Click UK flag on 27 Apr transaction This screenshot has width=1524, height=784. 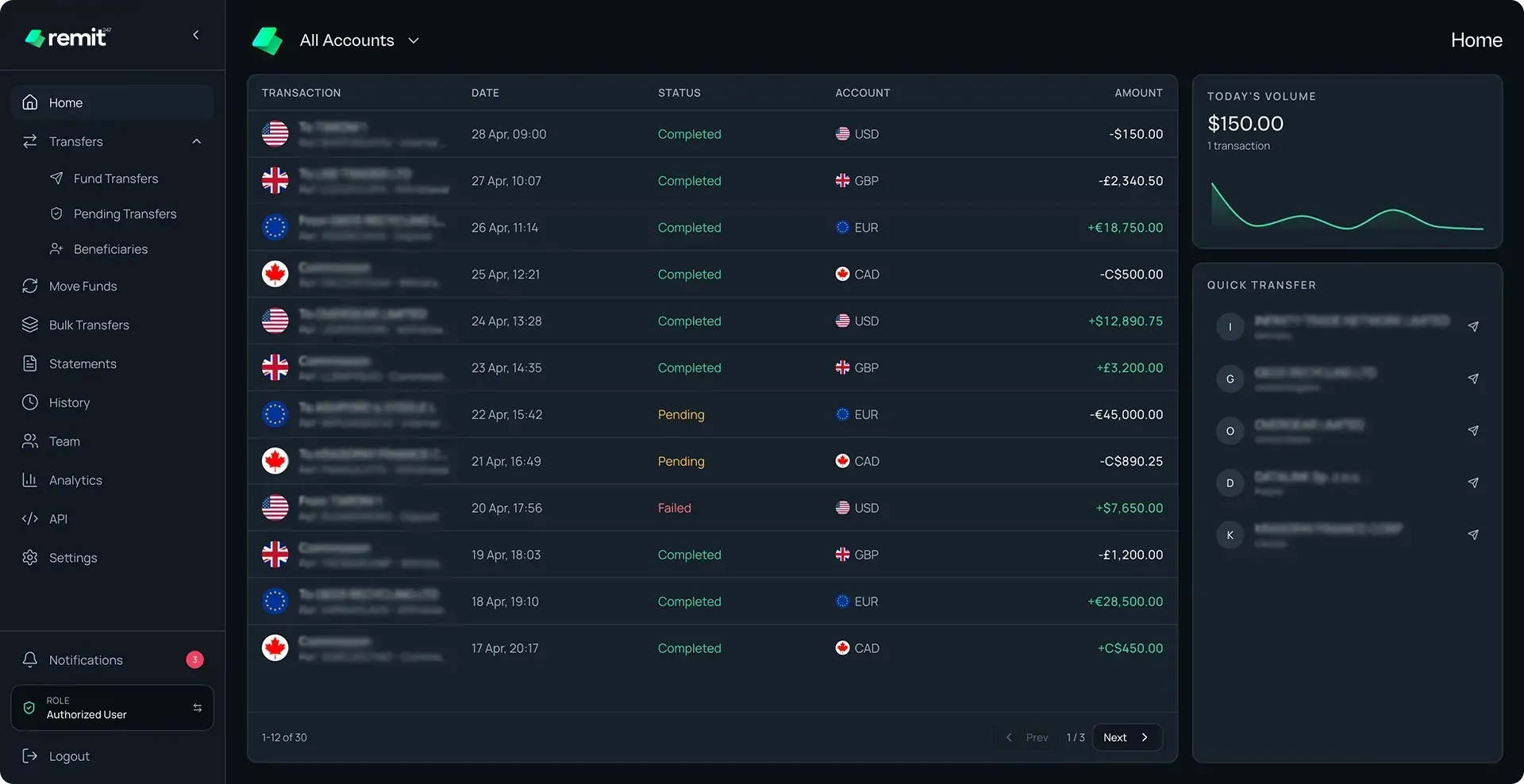[x=275, y=180]
